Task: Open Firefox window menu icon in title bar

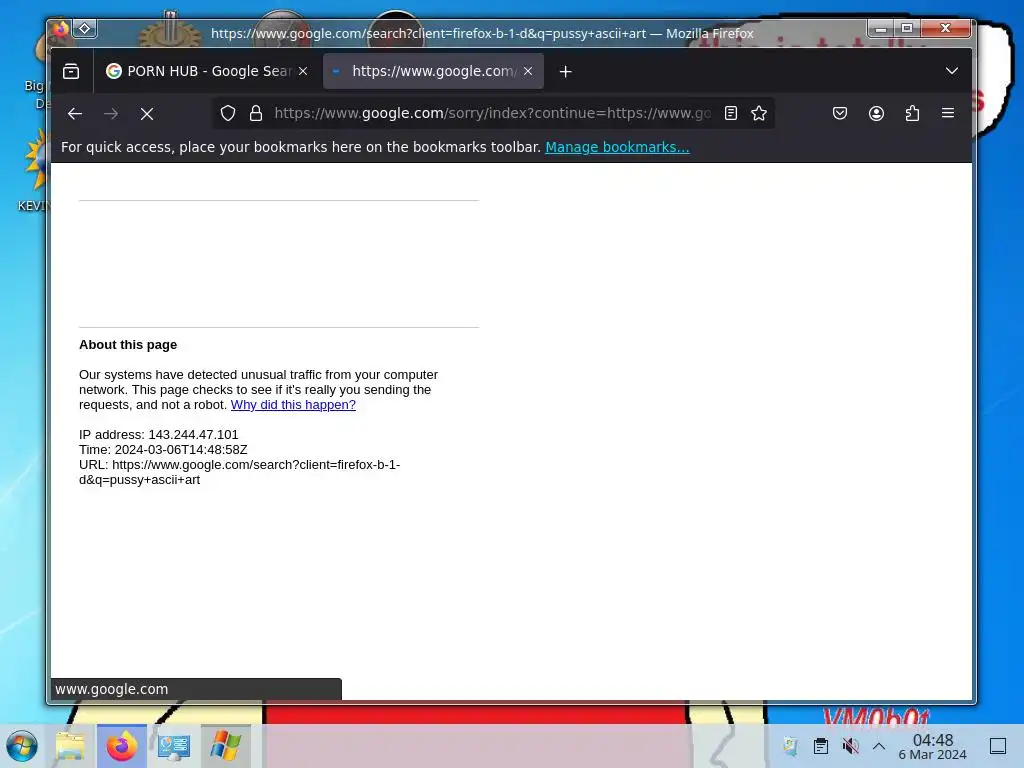Action: point(61,29)
